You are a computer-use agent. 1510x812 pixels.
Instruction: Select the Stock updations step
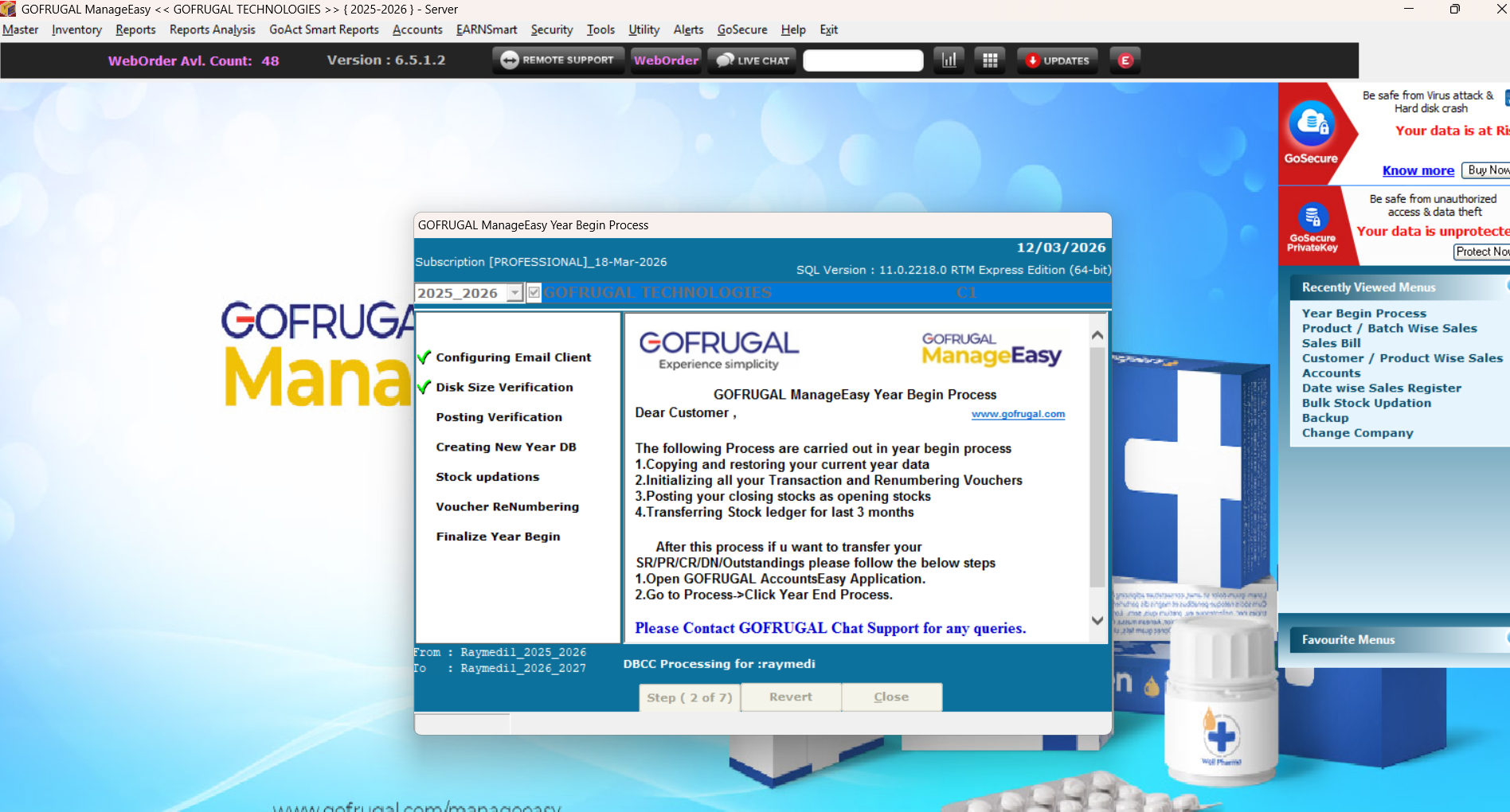[x=487, y=477]
